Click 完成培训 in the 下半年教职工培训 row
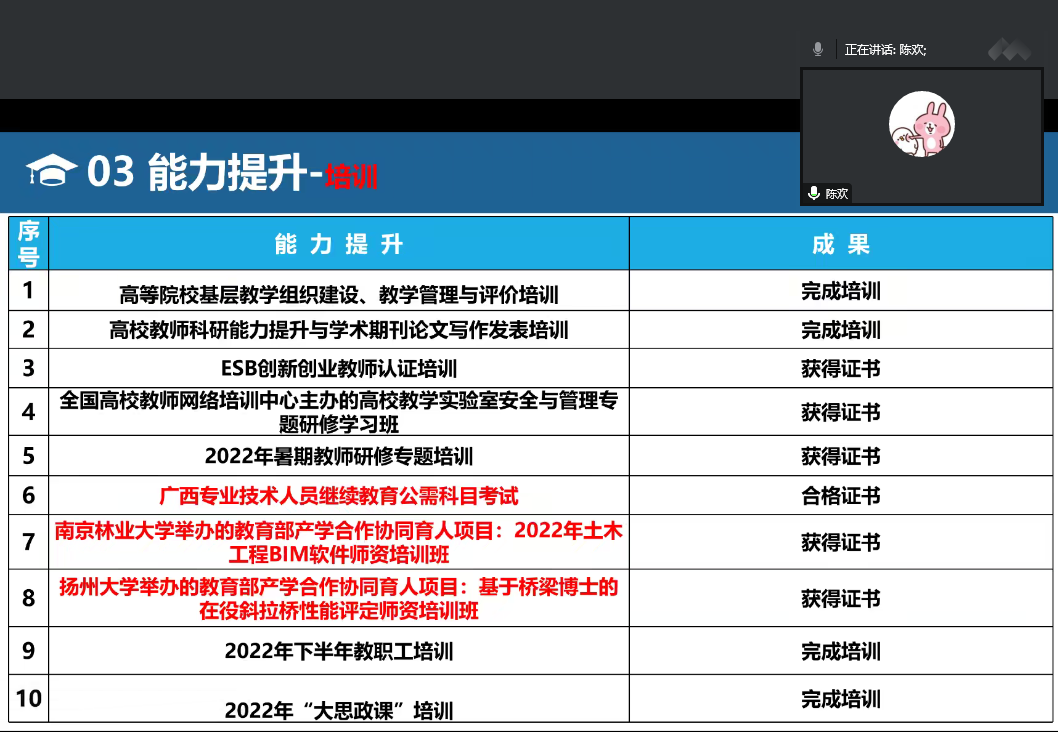Screen dimensions: 1058x732 (841, 651)
